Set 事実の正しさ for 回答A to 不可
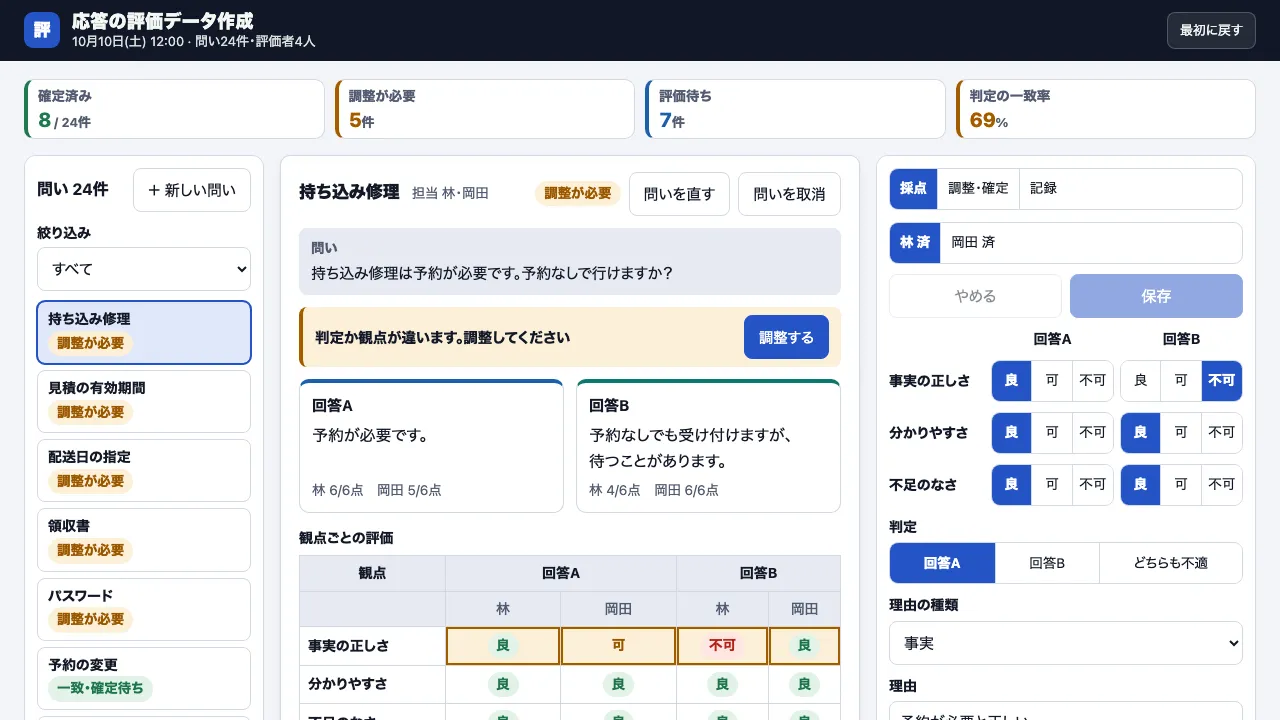The height and width of the screenshot is (720, 1280). pos(1093,381)
